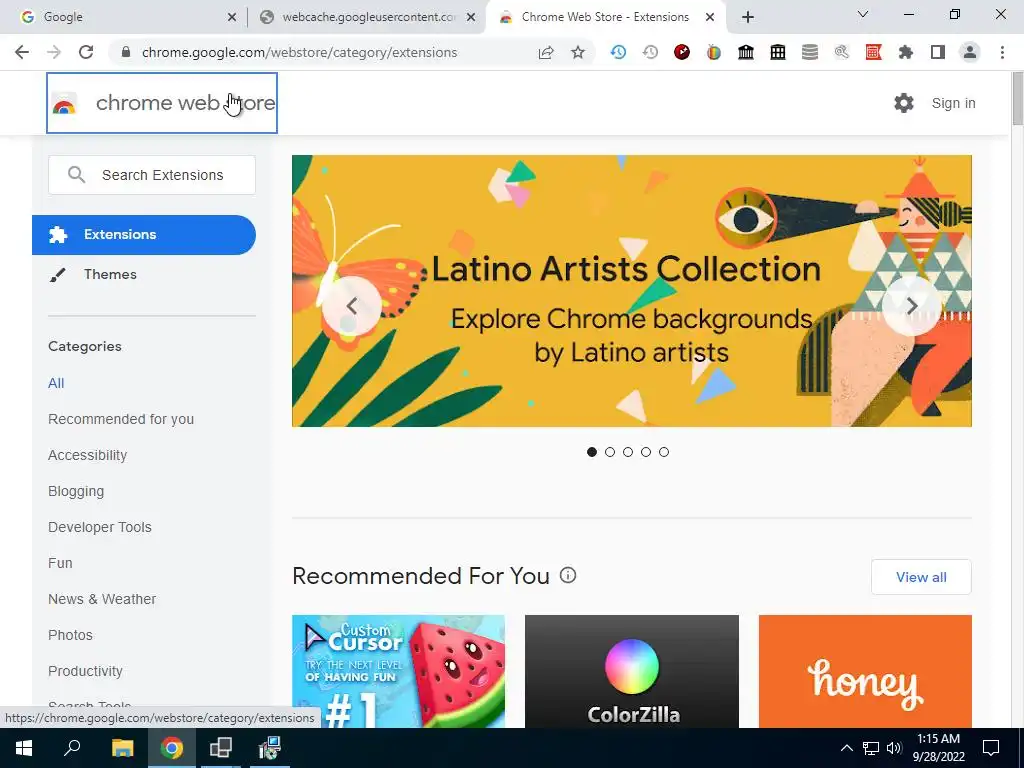
Task: Click the address bar URL
Action: pyautogui.click(x=299, y=52)
